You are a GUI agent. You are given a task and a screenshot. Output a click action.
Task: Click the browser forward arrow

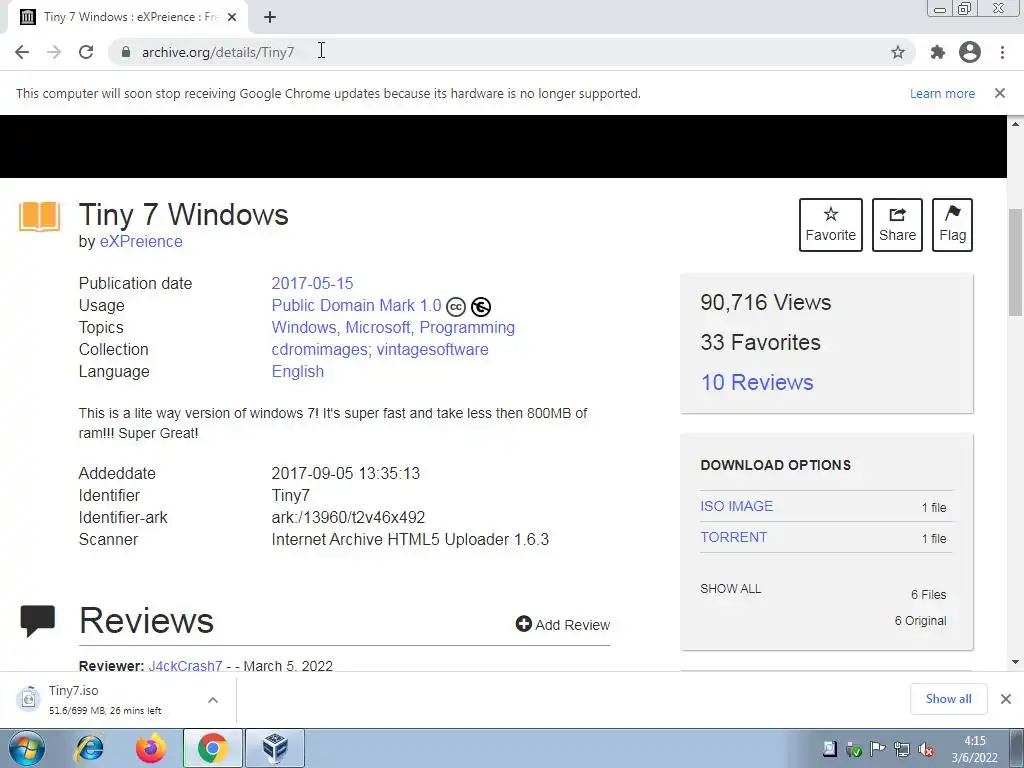click(x=54, y=52)
